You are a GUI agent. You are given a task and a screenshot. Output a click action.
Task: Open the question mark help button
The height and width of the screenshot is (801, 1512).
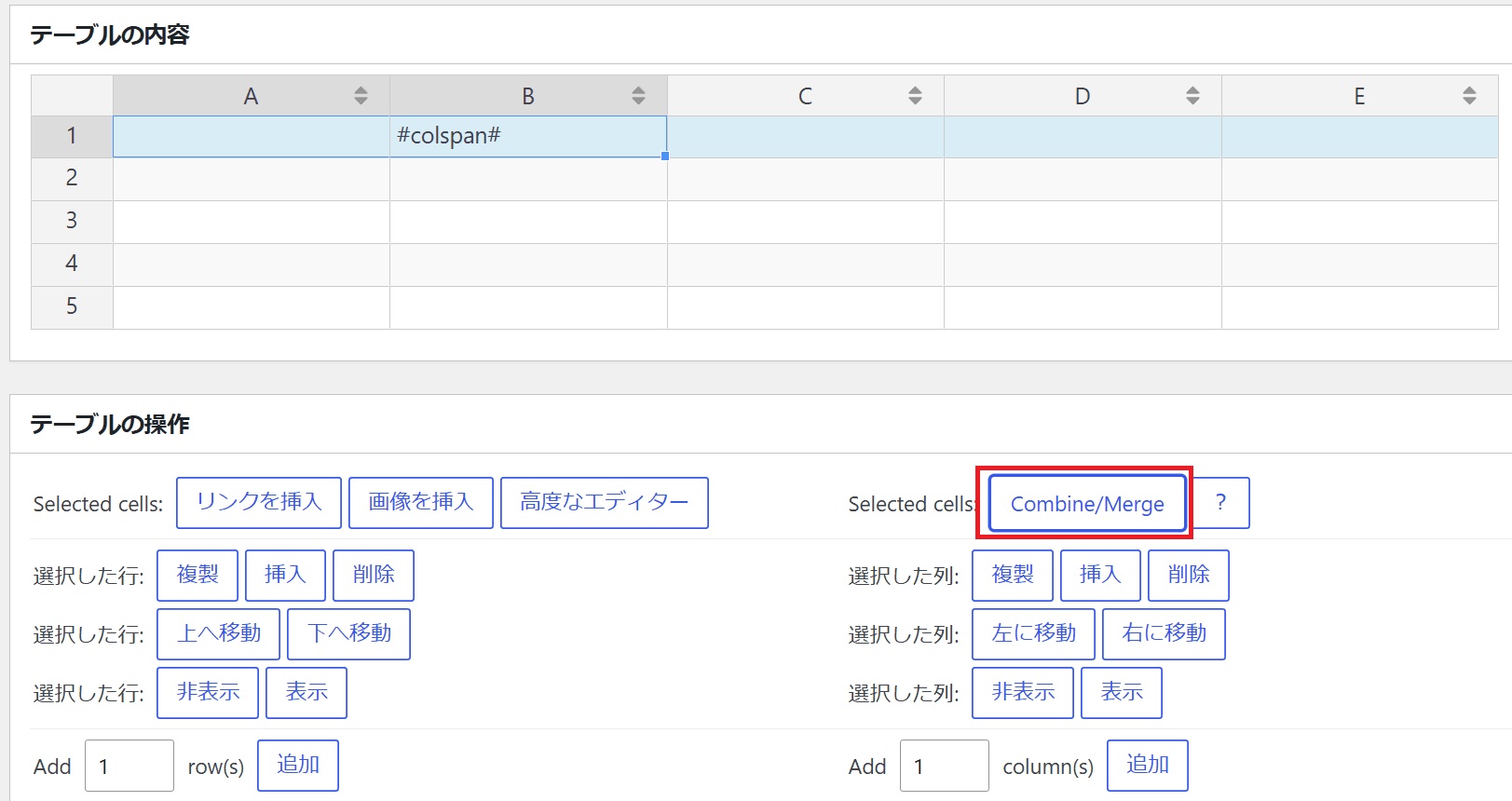click(1220, 503)
